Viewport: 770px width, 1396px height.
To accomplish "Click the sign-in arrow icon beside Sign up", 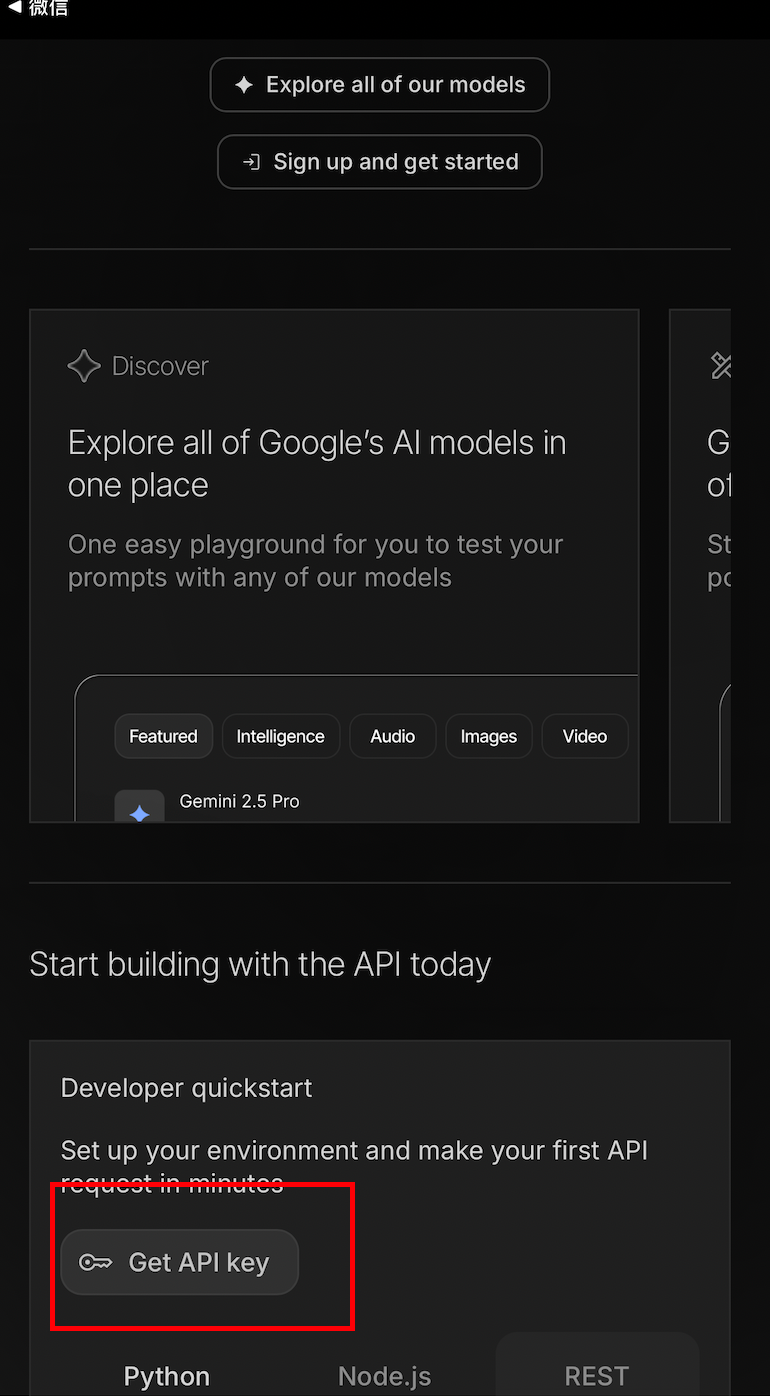I will [251, 162].
